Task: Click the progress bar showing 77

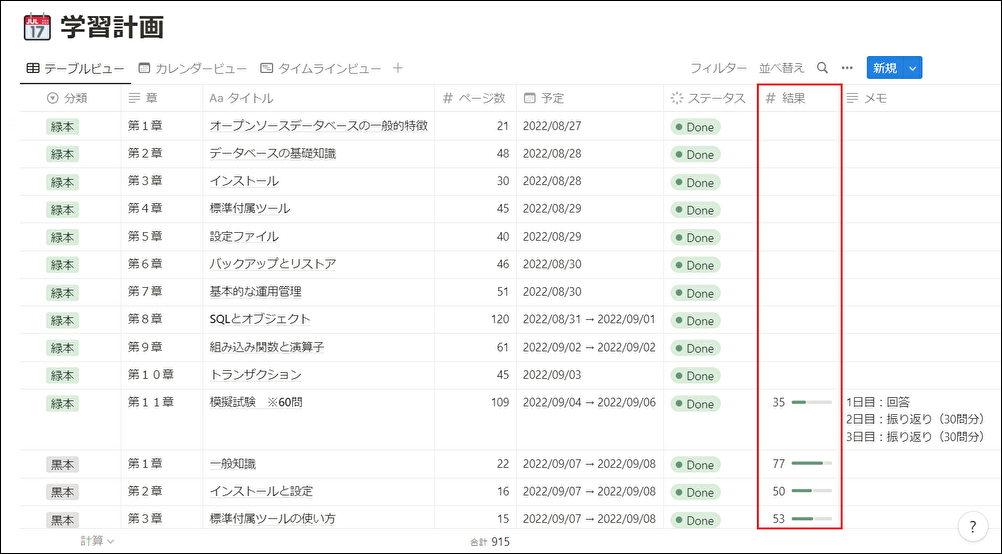Action: (812, 463)
